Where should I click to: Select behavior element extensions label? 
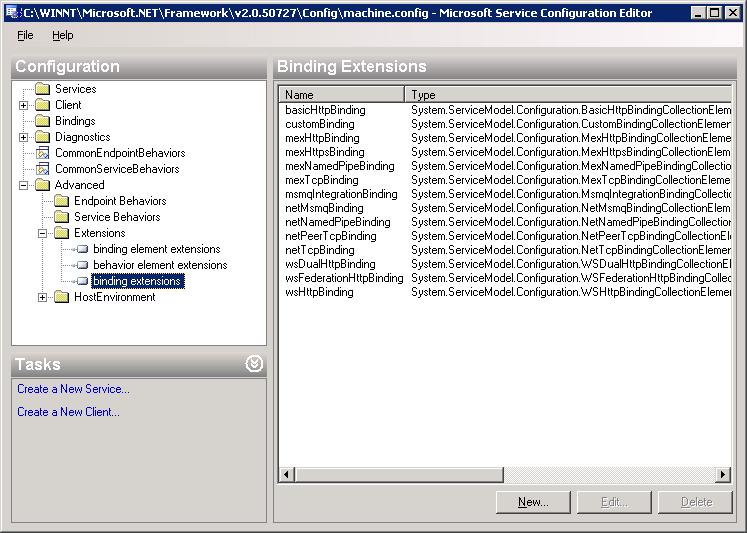point(160,265)
